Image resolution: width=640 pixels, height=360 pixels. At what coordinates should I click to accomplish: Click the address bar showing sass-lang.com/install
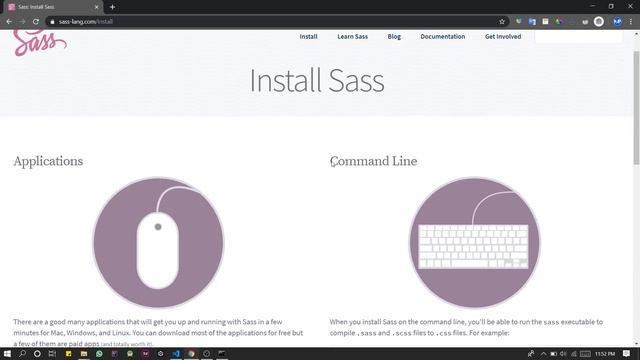(x=278, y=22)
